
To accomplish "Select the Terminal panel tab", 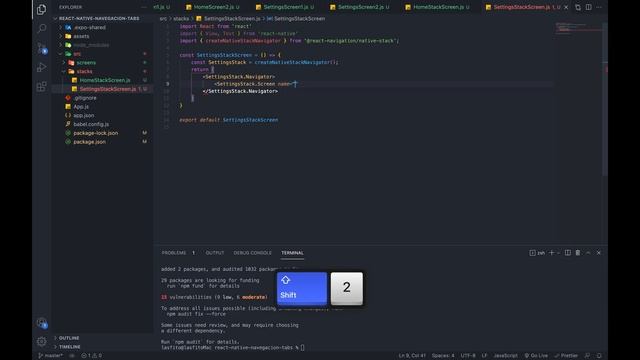I will point(292,253).
